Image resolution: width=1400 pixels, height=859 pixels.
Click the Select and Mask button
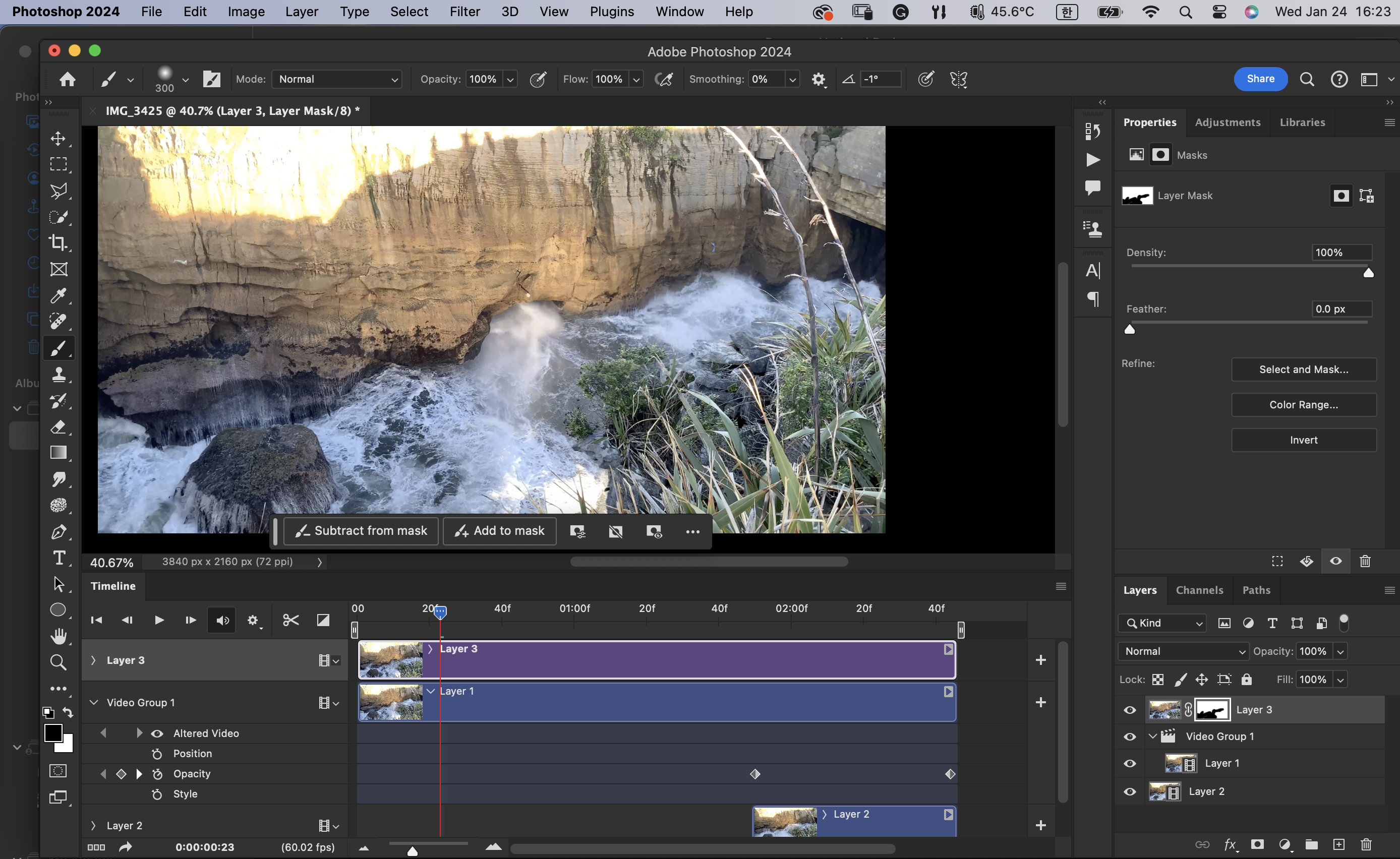coord(1303,370)
